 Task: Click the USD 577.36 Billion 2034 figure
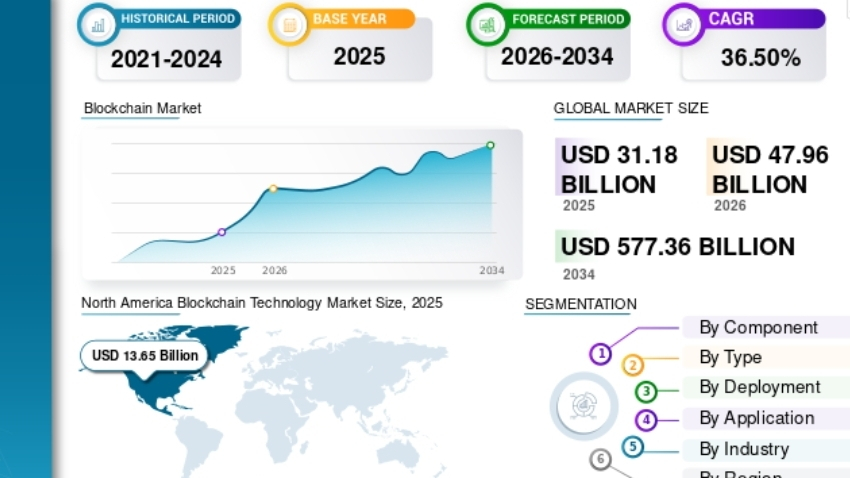(x=678, y=247)
